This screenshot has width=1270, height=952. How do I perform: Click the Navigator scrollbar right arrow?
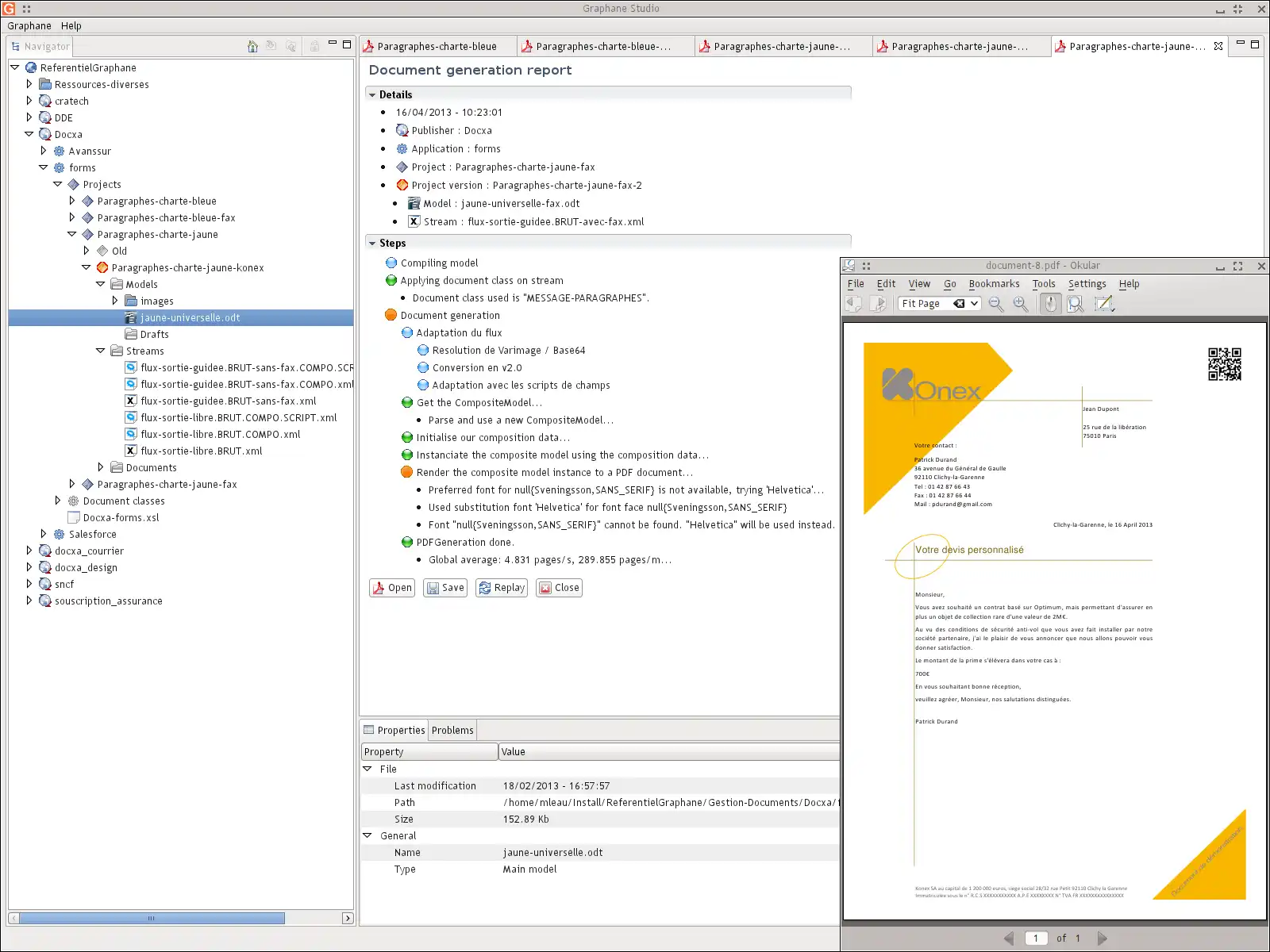348,918
